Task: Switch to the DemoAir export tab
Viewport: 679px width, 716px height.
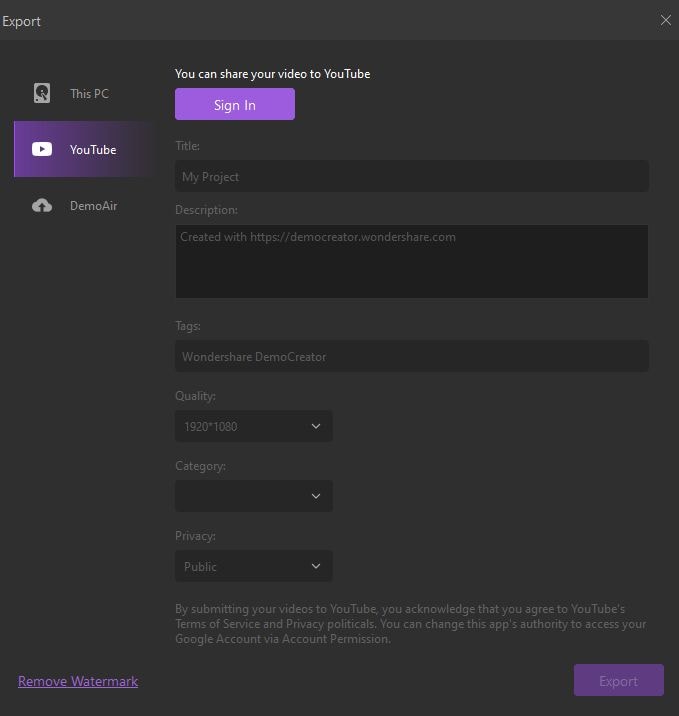Action: (93, 205)
